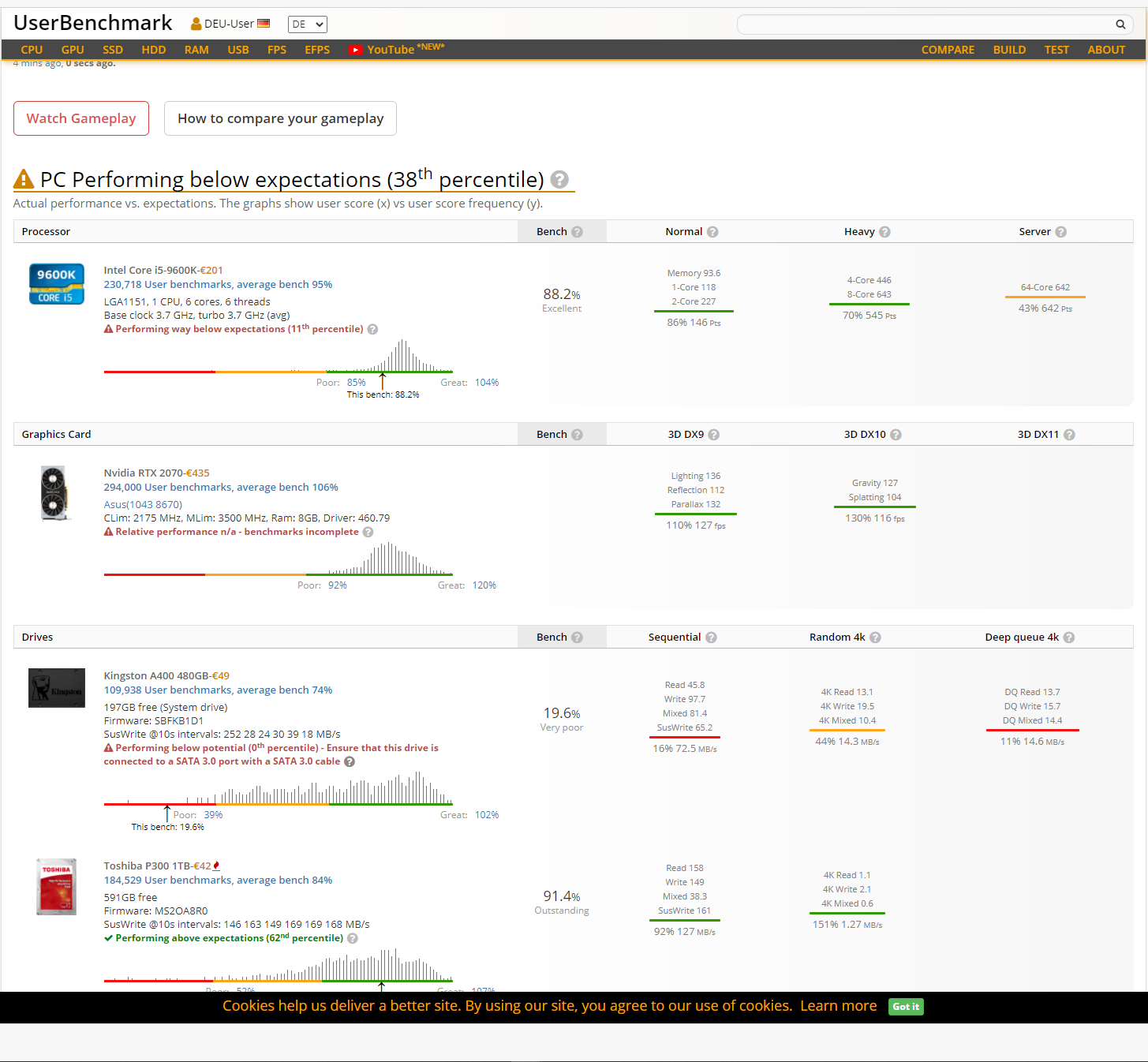Open the GPU section from the navigation

pos(73,49)
